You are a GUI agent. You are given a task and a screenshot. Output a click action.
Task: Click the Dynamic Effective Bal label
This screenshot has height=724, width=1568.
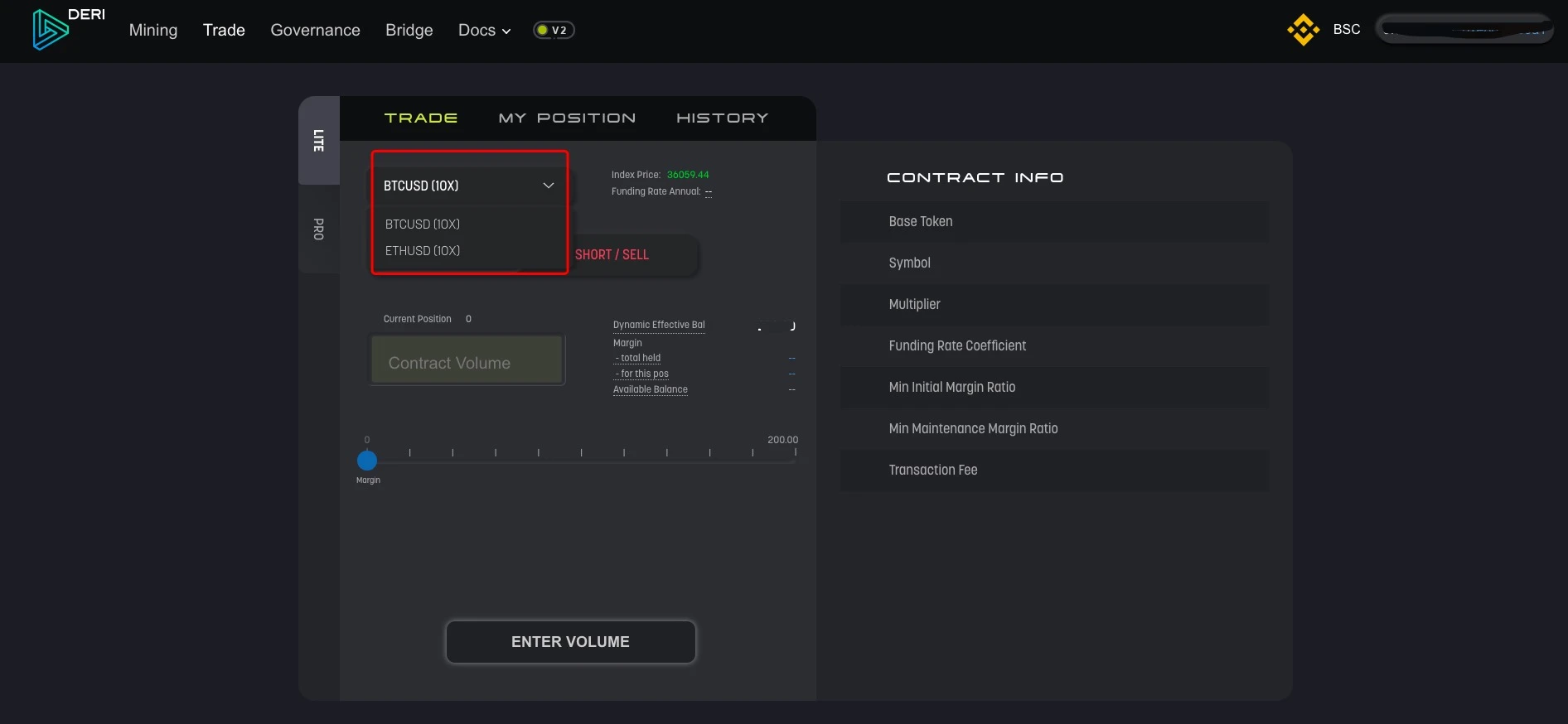(659, 325)
